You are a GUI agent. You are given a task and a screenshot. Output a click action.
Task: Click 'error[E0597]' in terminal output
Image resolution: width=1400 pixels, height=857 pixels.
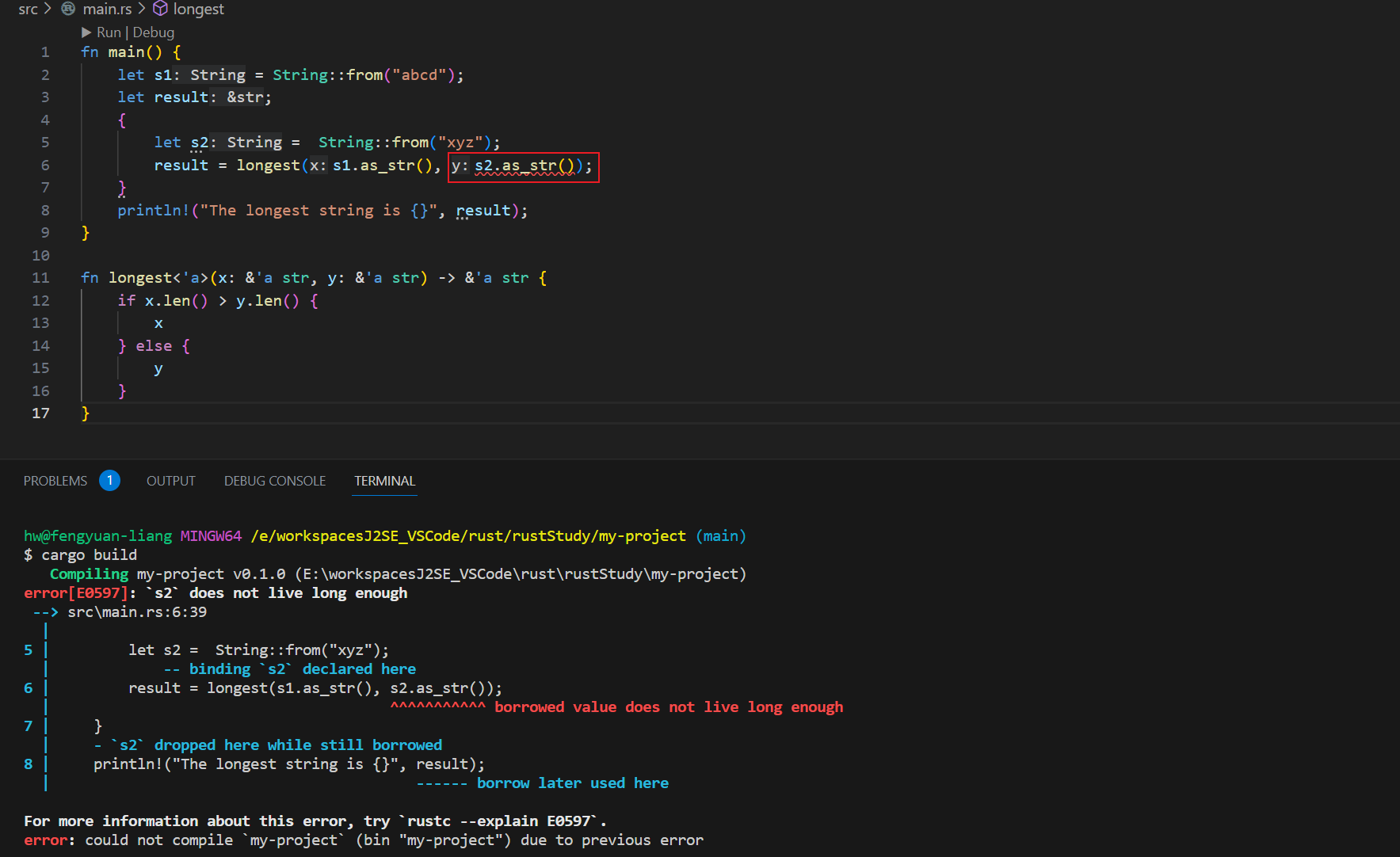[76, 593]
